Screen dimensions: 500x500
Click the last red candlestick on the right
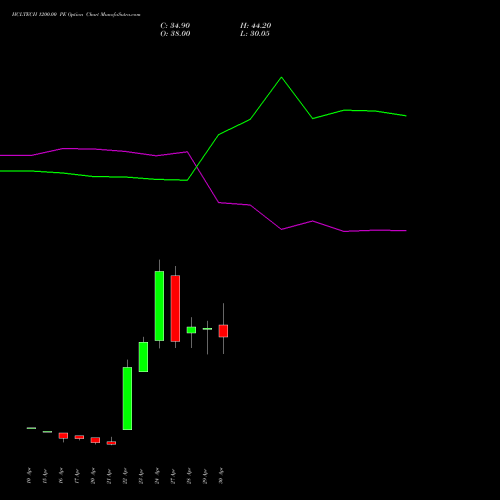pyautogui.click(x=223, y=331)
